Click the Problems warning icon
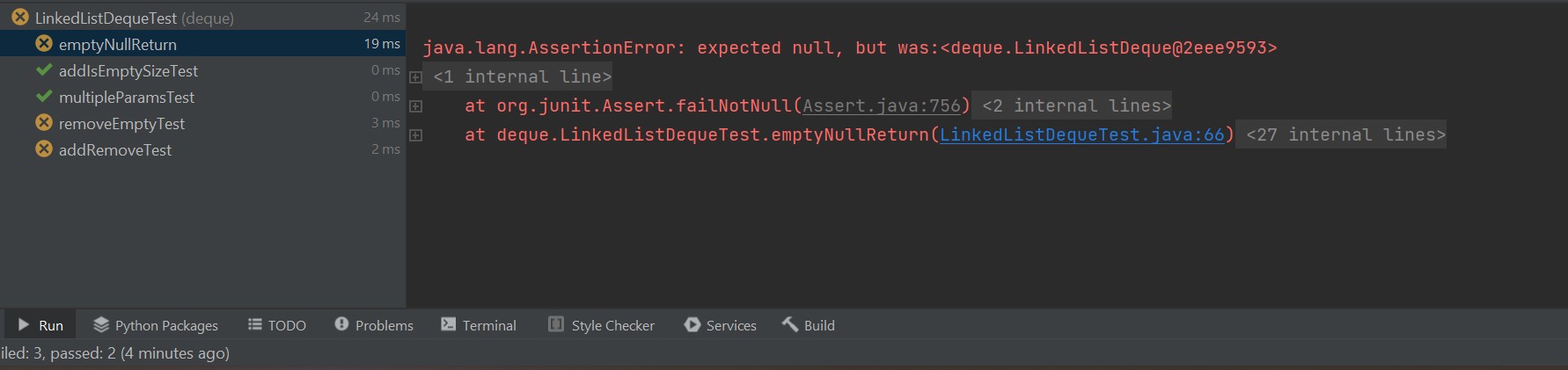Screen dimensions: 1568x370 [342, 324]
